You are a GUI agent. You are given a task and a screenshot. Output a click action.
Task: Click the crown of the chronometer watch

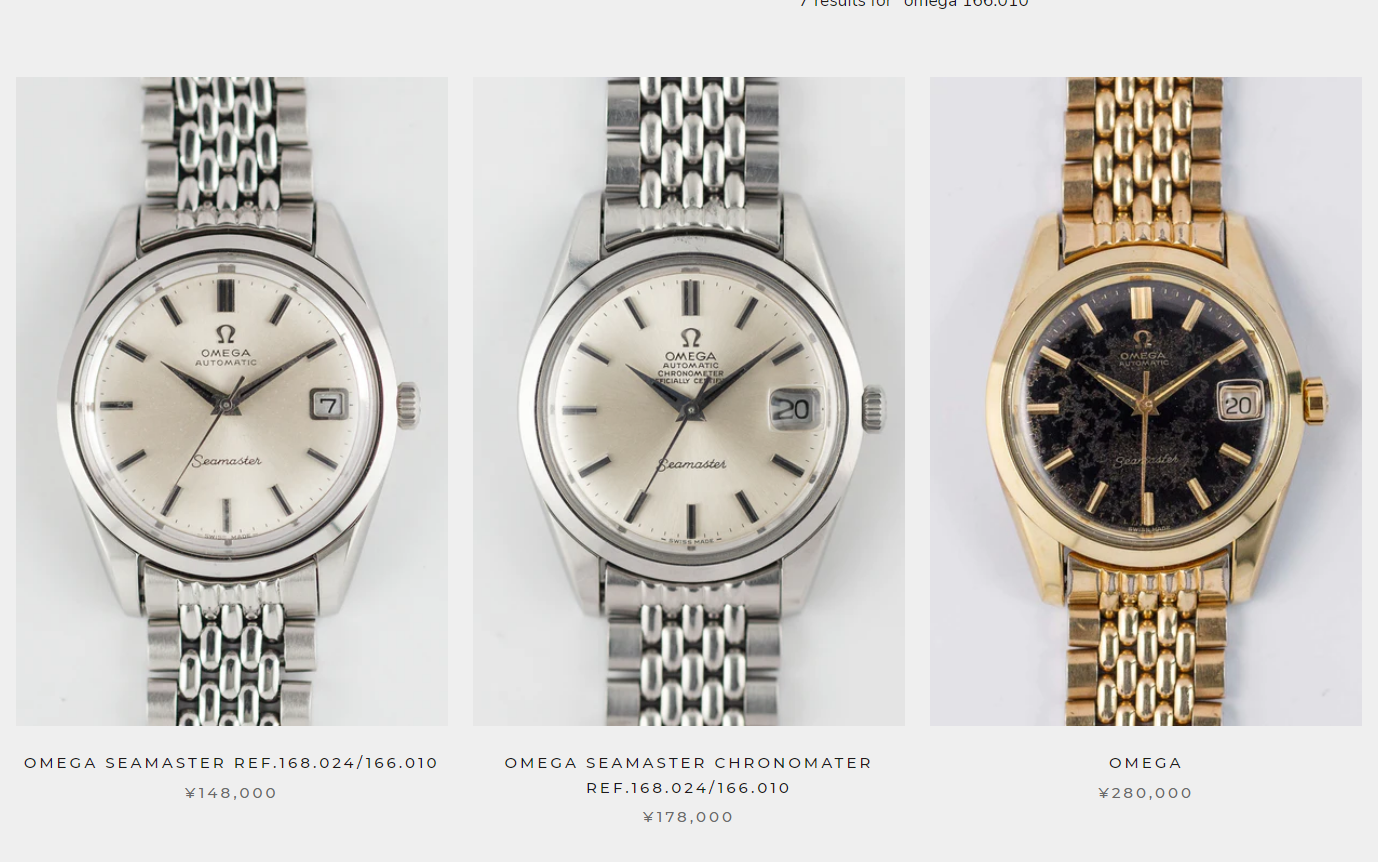pyautogui.click(x=874, y=409)
